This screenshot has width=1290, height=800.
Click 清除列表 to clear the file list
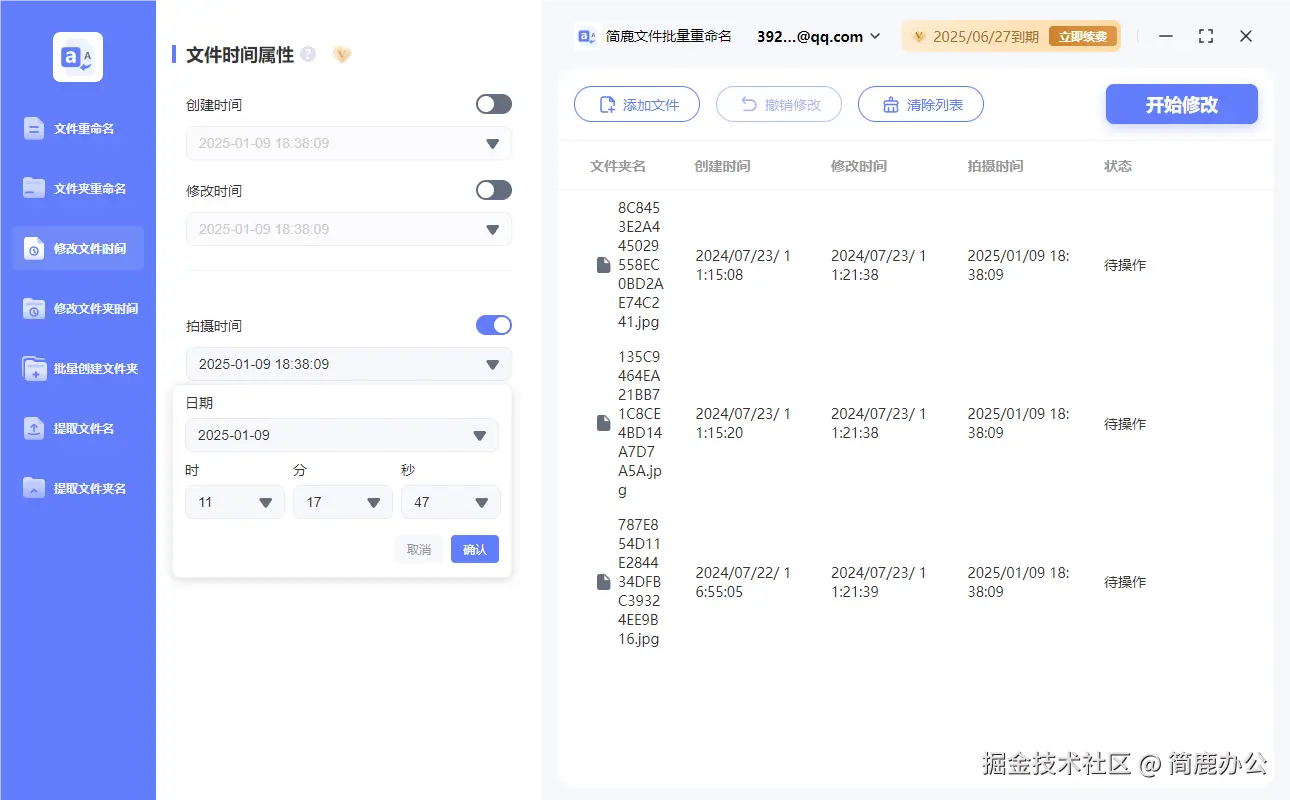point(920,104)
